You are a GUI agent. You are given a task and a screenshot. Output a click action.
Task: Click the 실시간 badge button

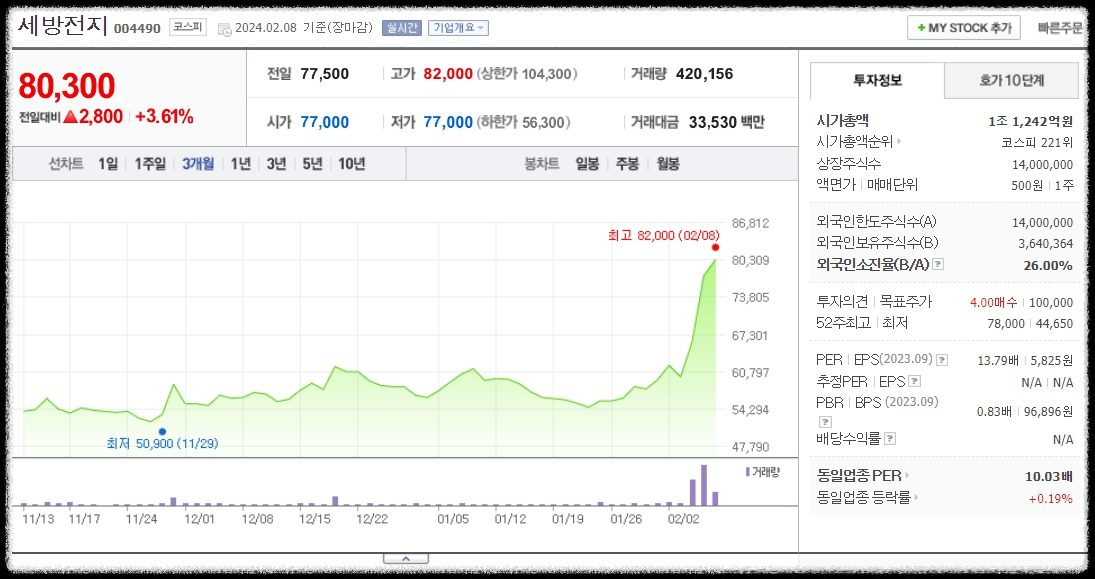point(402,28)
